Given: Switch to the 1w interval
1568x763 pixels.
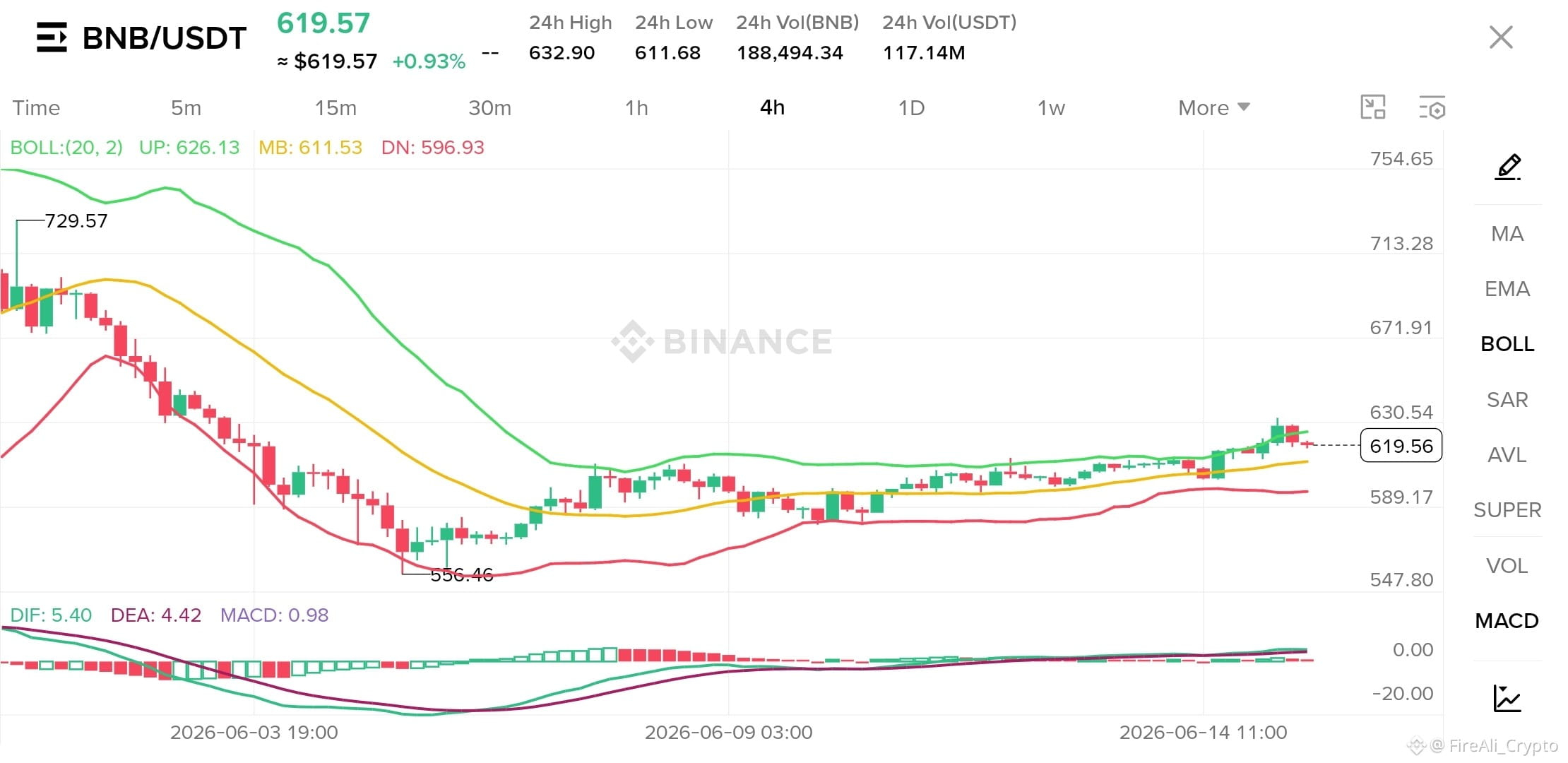Looking at the screenshot, I should tap(1051, 107).
